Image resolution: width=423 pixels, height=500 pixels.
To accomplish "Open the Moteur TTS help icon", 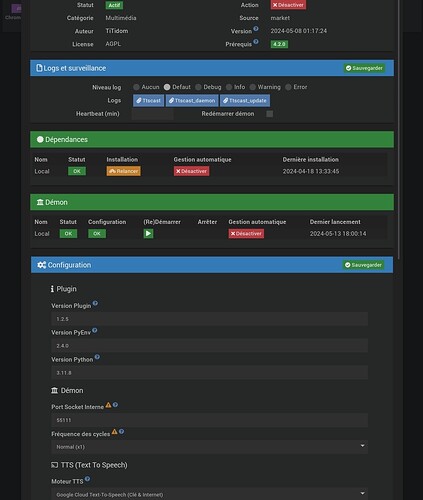I will 87,479.
